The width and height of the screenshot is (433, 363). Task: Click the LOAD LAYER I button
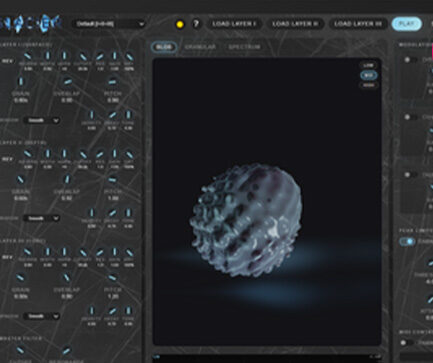(x=234, y=24)
